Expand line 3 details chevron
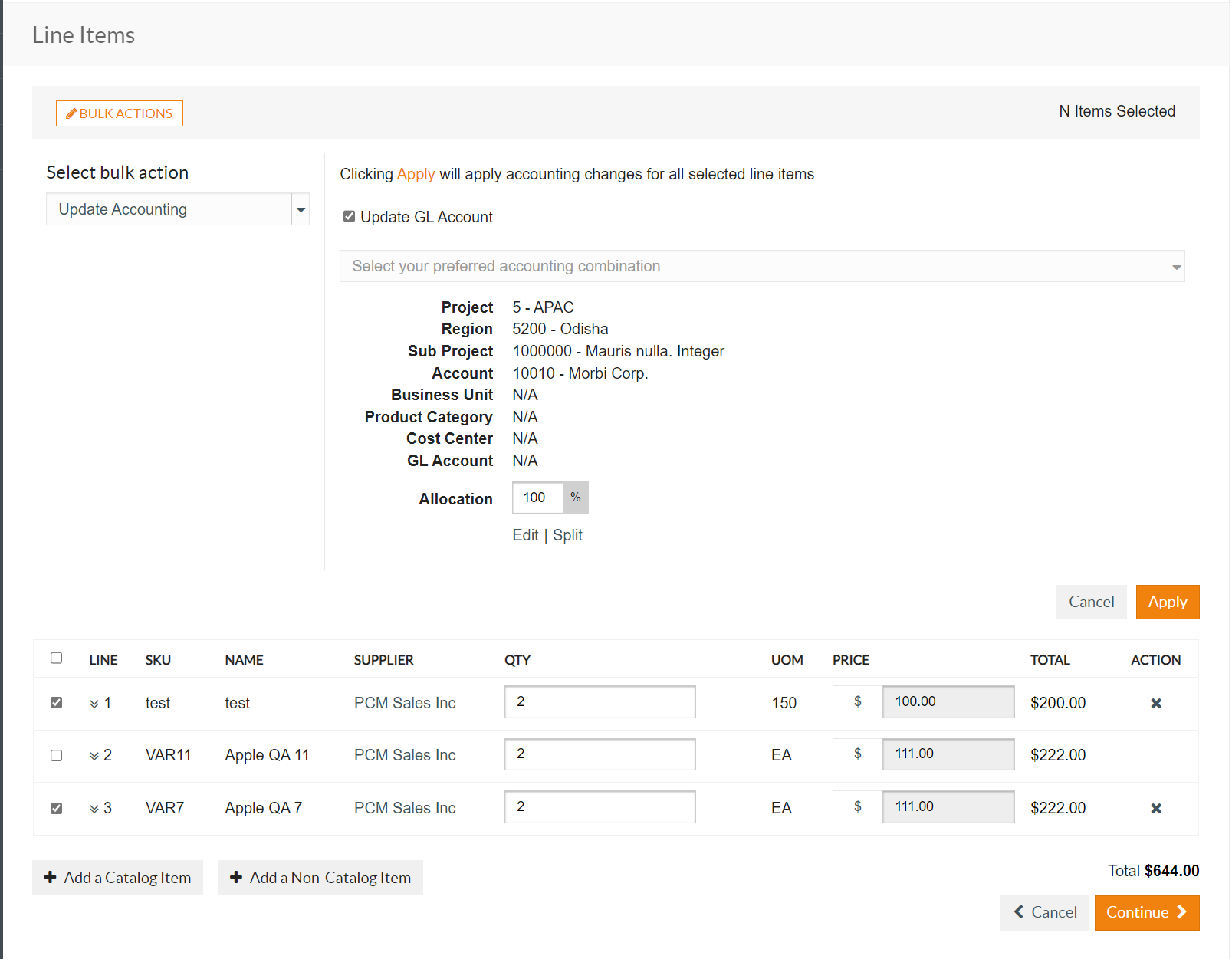Viewport: 1232px width, 959px height. pyautogui.click(x=94, y=809)
